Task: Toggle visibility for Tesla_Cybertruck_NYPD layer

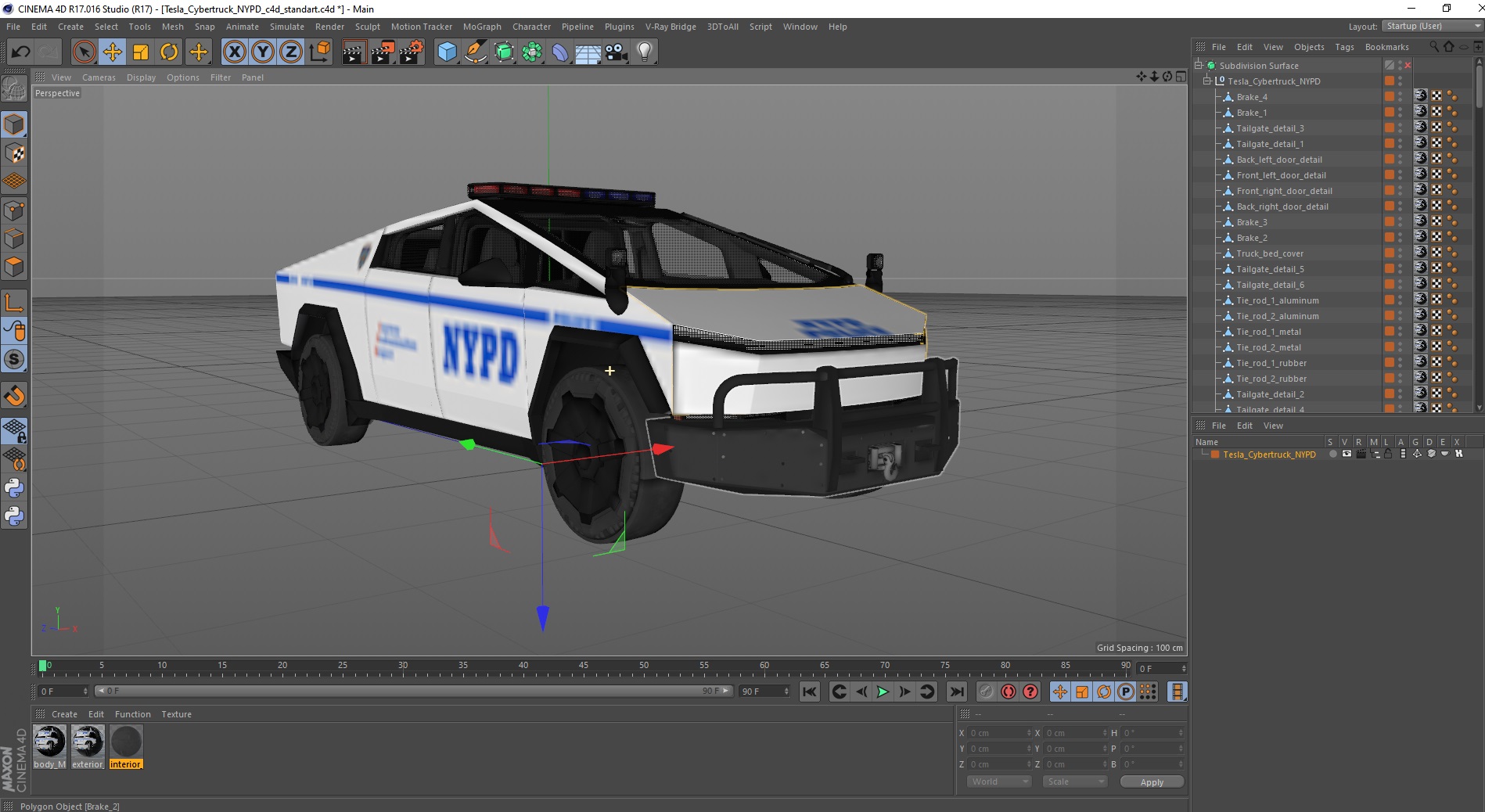Action: coord(1347,454)
